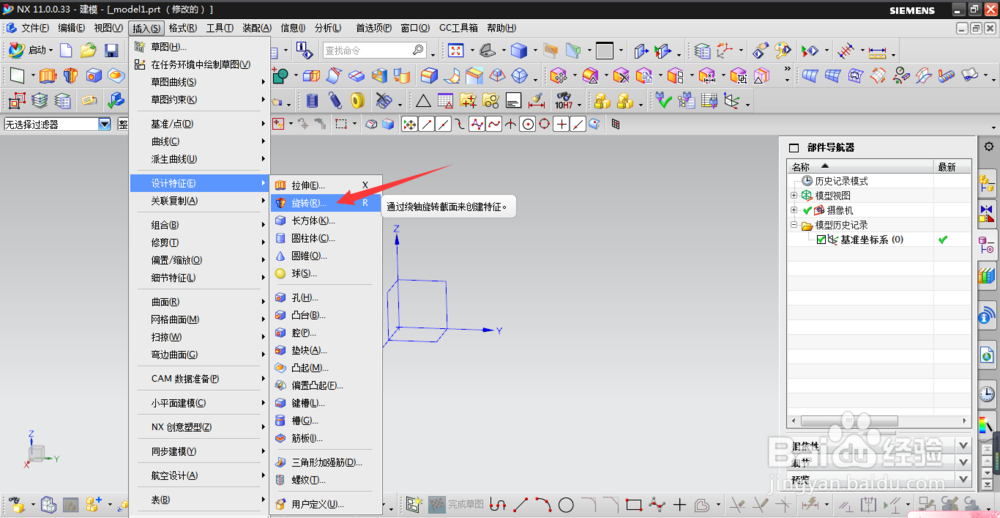Screen dimensions: 1000x518
Task: Click the Fit view icon
Action: pos(455,50)
